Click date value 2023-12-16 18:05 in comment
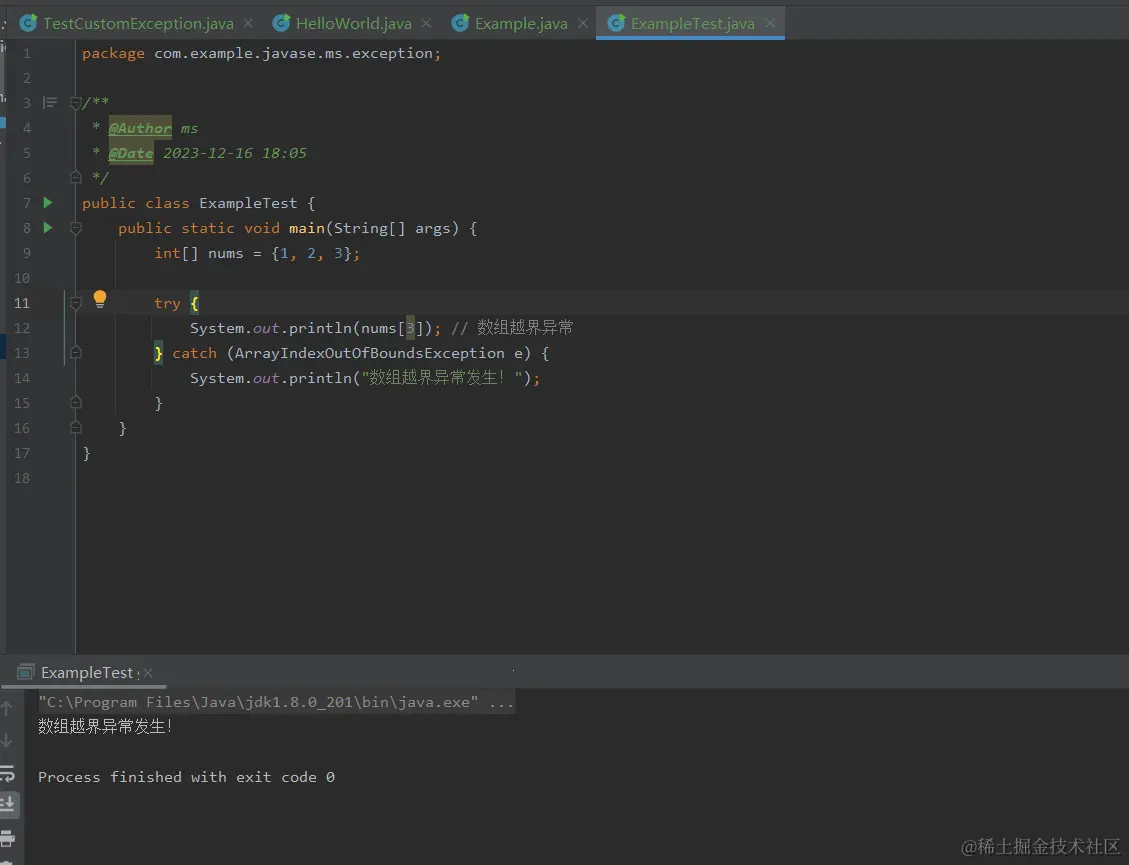 [x=235, y=153]
